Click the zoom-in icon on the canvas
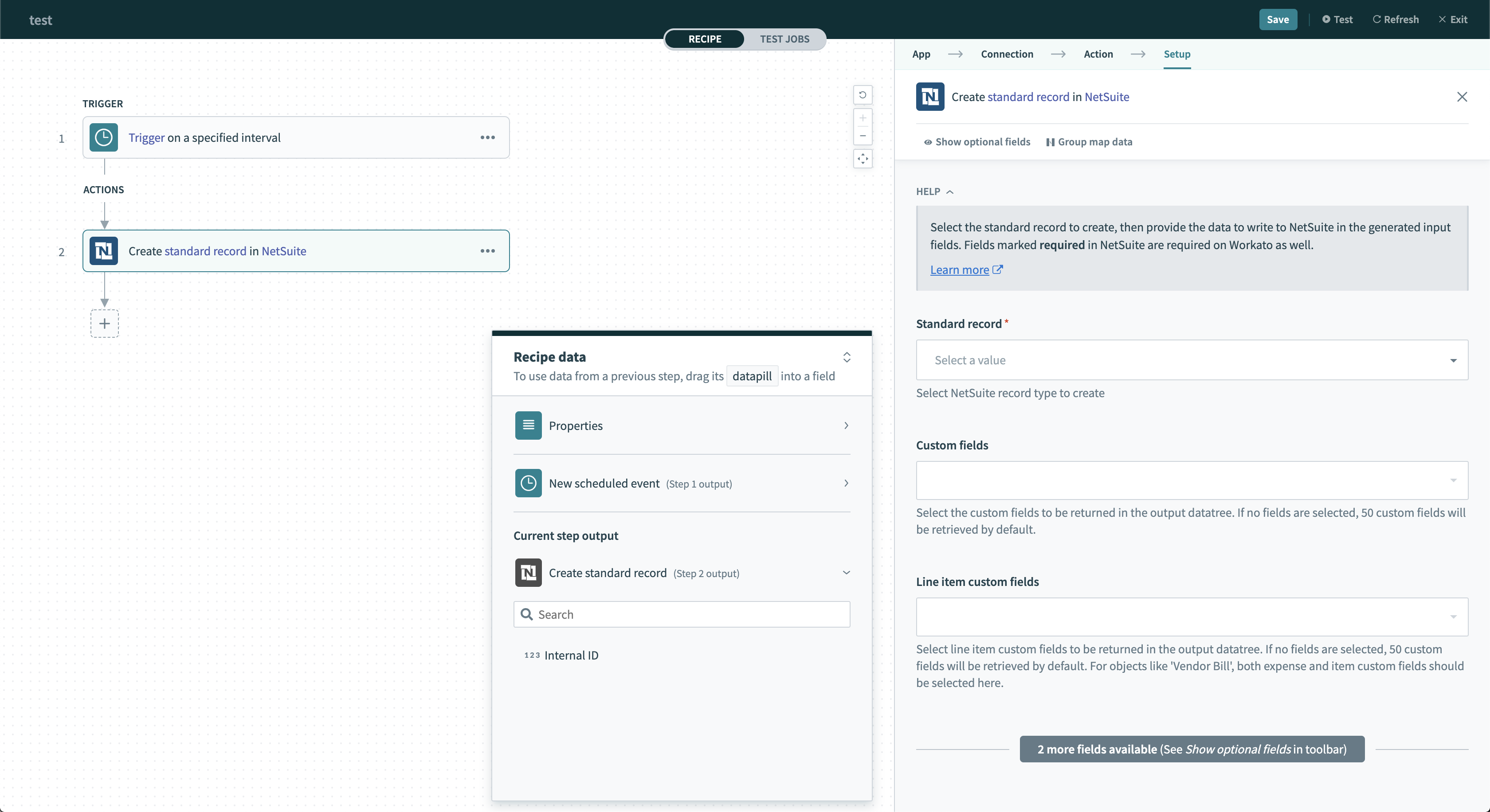Viewport: 1490px width, 812px height. click(863, 118)
